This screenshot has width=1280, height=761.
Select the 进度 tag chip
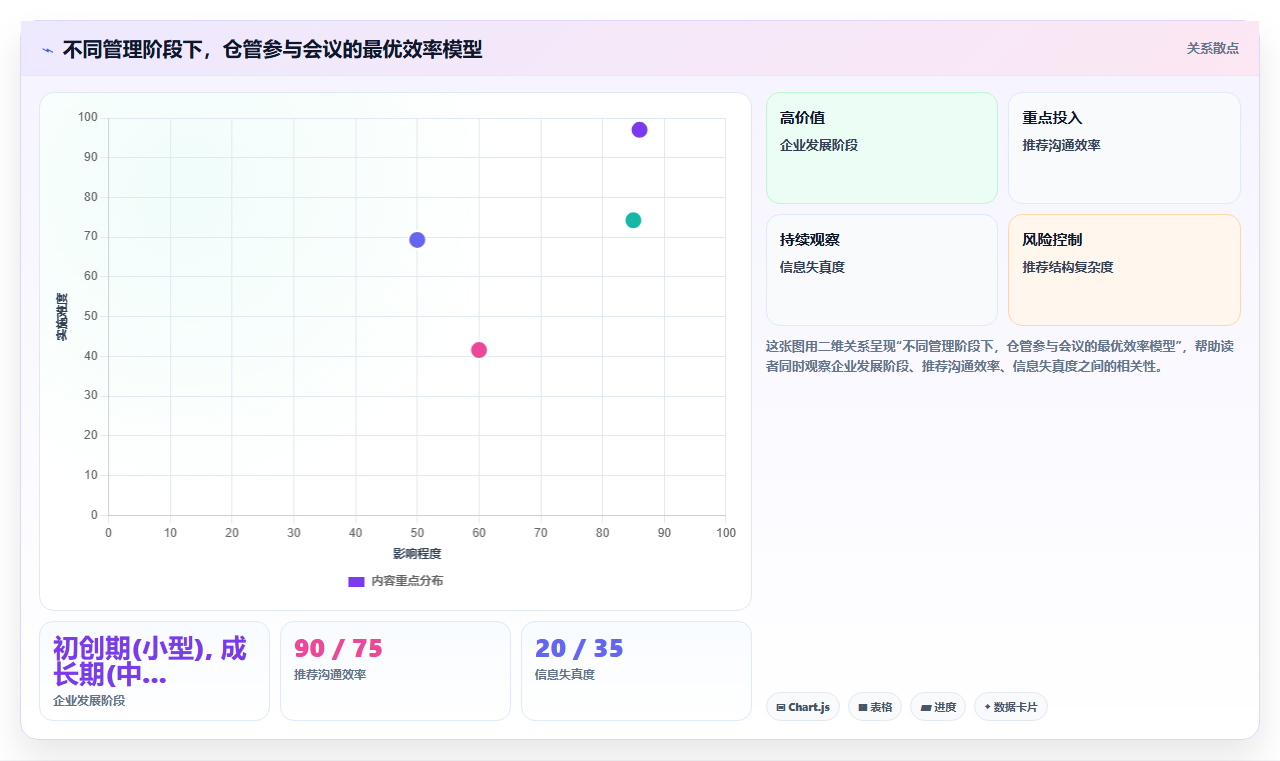[x=938, y=707]
